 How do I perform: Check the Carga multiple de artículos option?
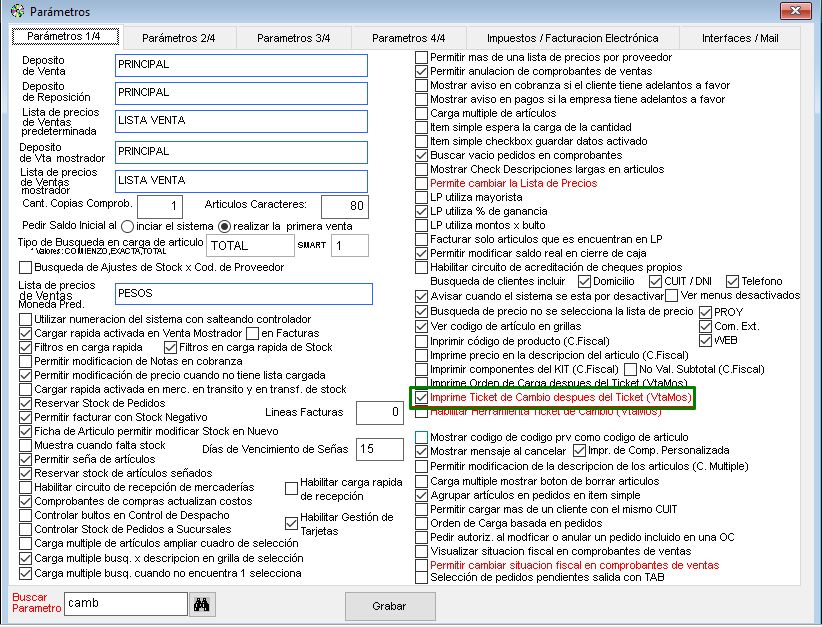(x=422, y=114)
